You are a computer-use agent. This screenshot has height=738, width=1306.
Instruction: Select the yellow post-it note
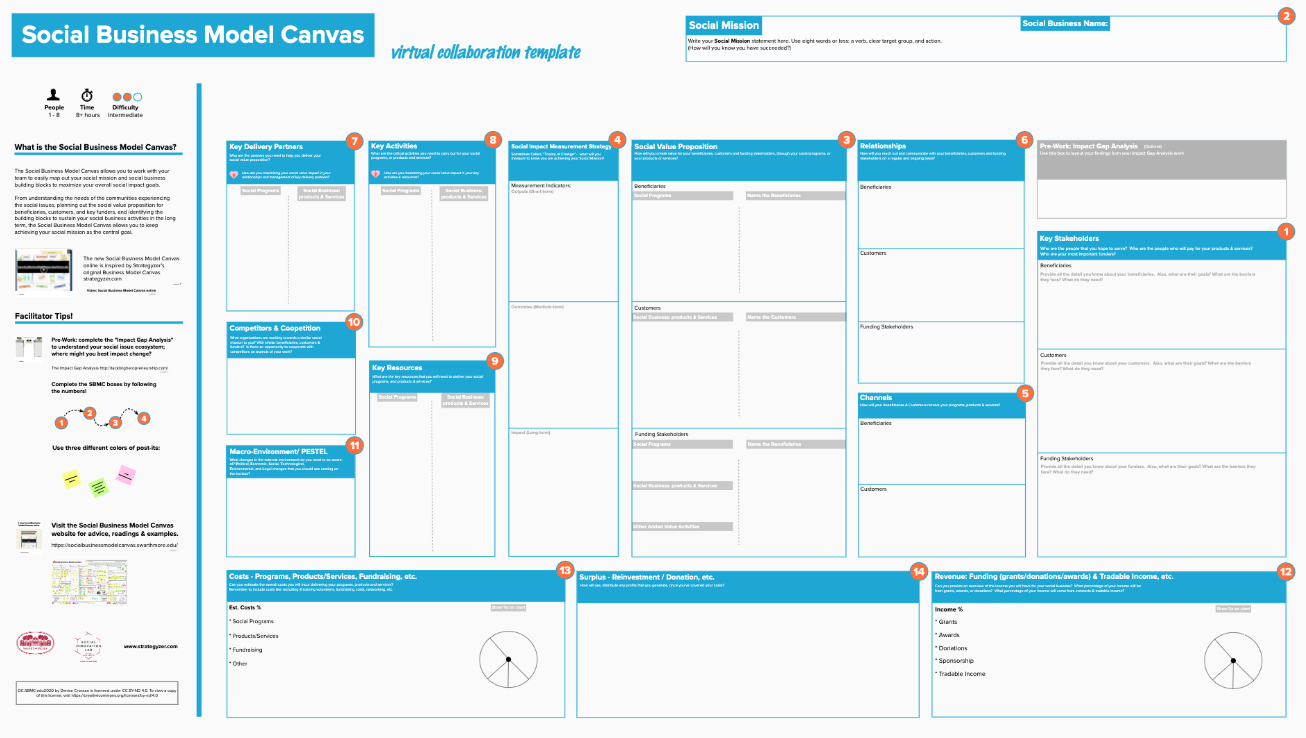click(71, 478)
